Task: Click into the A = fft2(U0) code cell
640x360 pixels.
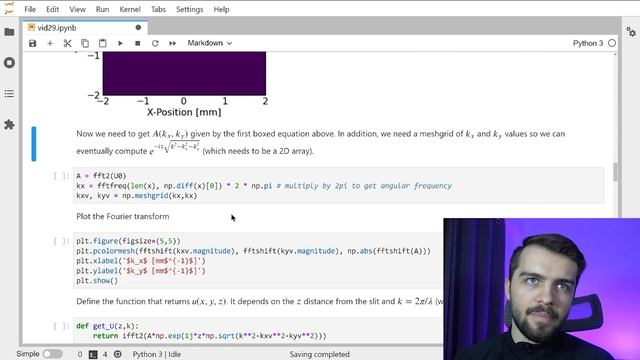Action: [339, 186]
